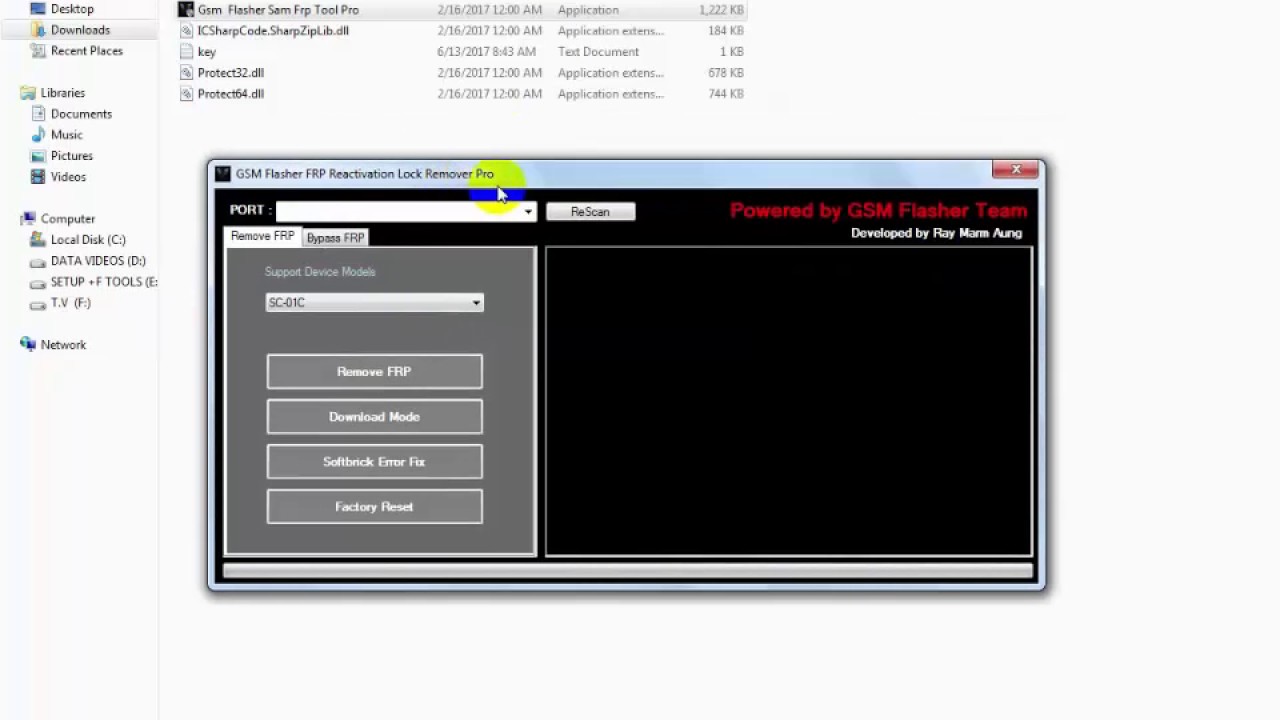Screen dimensions: 1280x720
Task: Click the 678 KB size cell
Action: 725,73
